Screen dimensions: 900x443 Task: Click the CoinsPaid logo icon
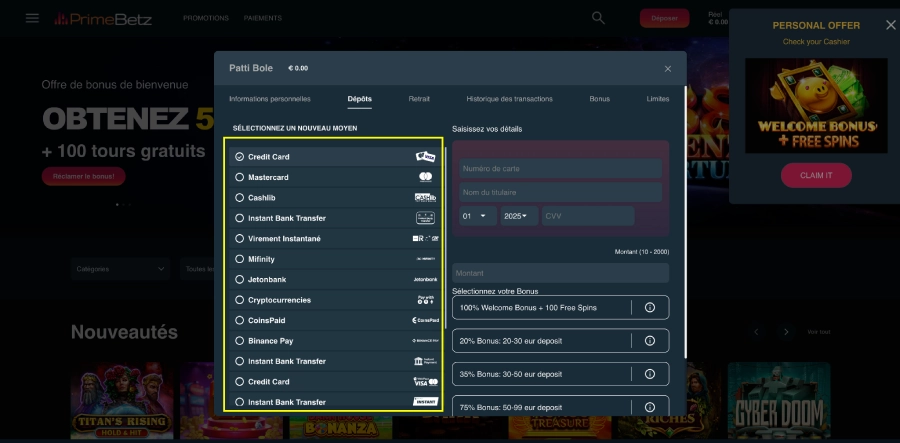click(x=425, y=320)
